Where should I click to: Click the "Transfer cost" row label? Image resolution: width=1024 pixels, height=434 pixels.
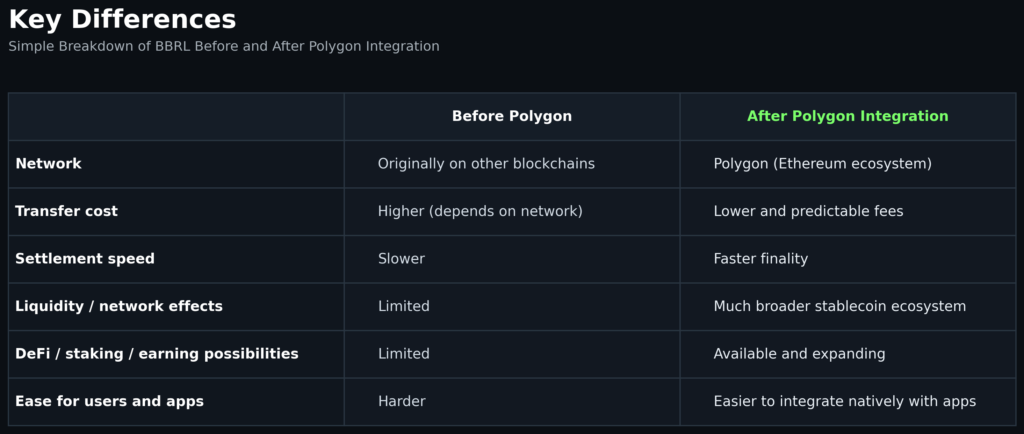pos(66,211)
